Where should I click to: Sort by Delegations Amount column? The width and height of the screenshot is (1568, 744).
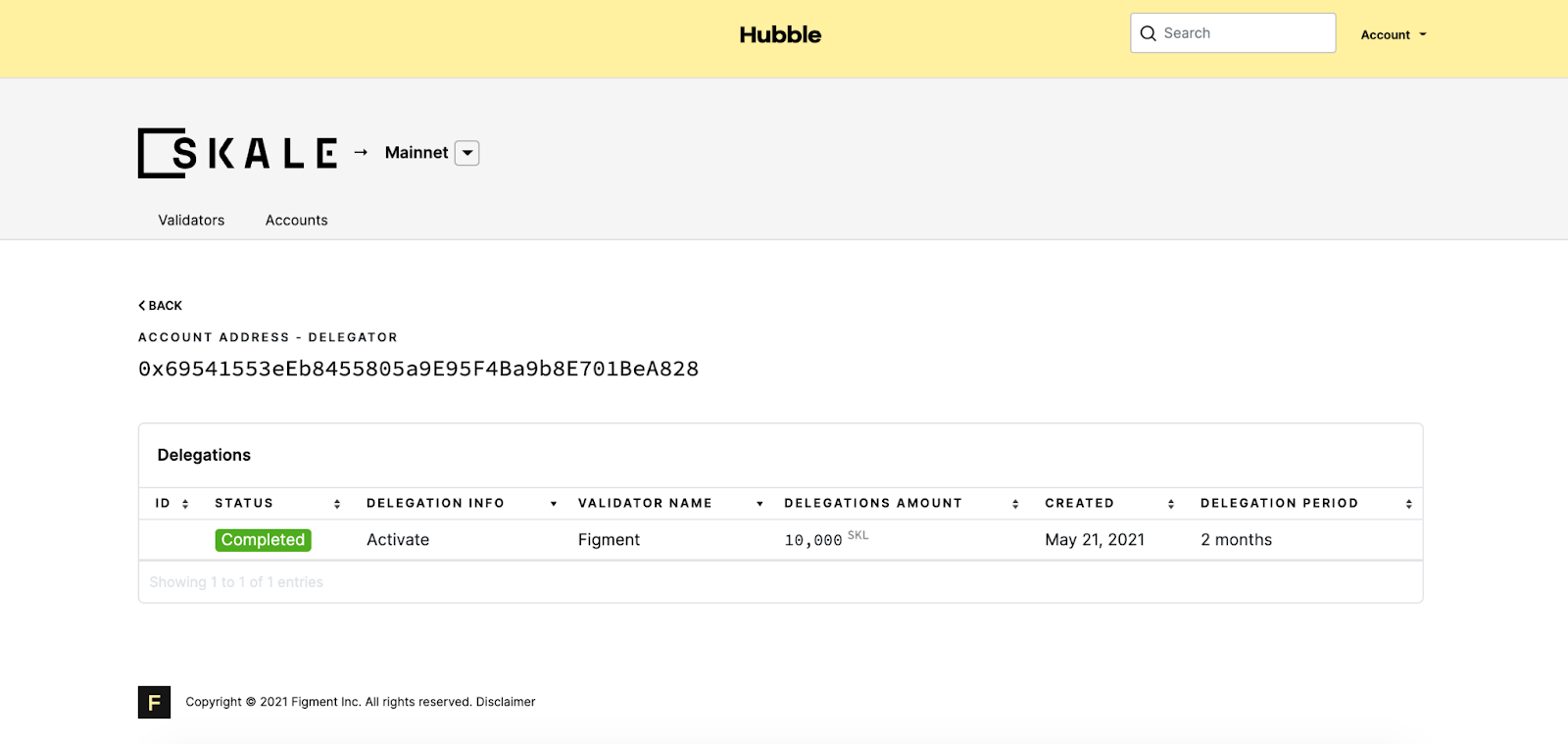pyautogui.click(x=902, y=504)
